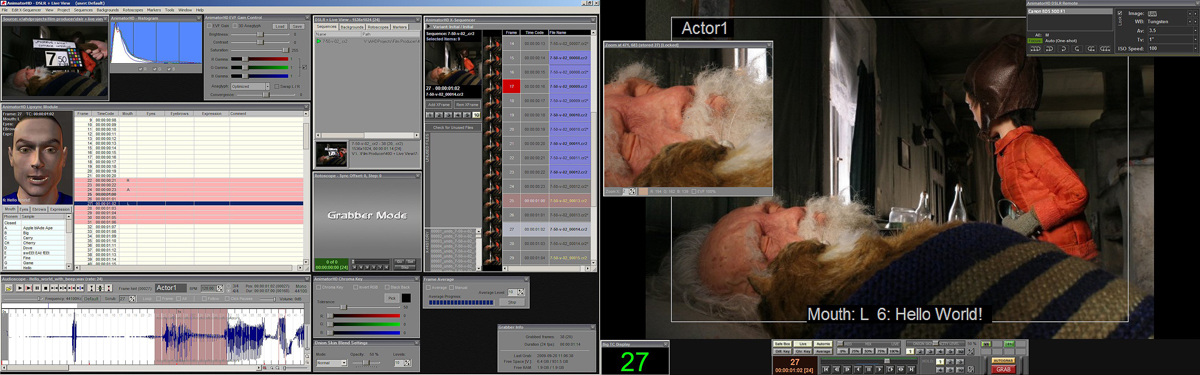
Task: Click the Audioscope speaker icon
Action: pos(9,288)
